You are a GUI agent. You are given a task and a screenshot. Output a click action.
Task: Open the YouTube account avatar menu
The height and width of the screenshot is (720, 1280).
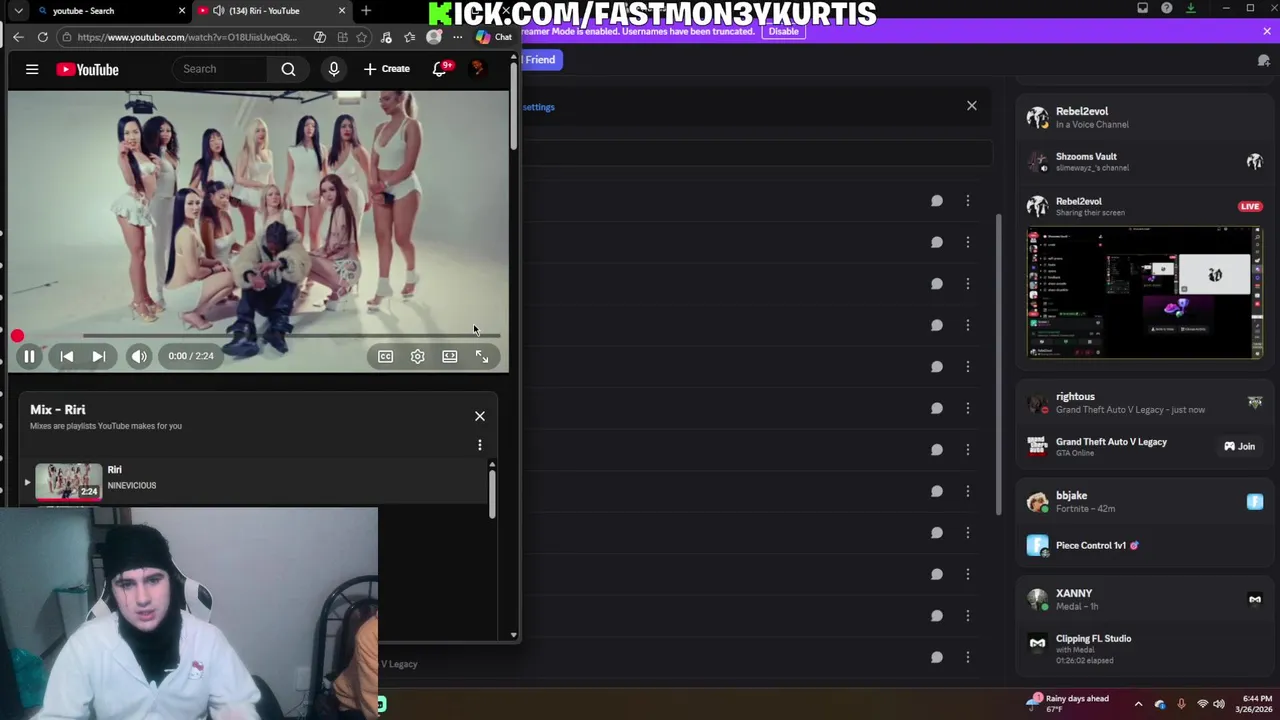tap(478, 69)
